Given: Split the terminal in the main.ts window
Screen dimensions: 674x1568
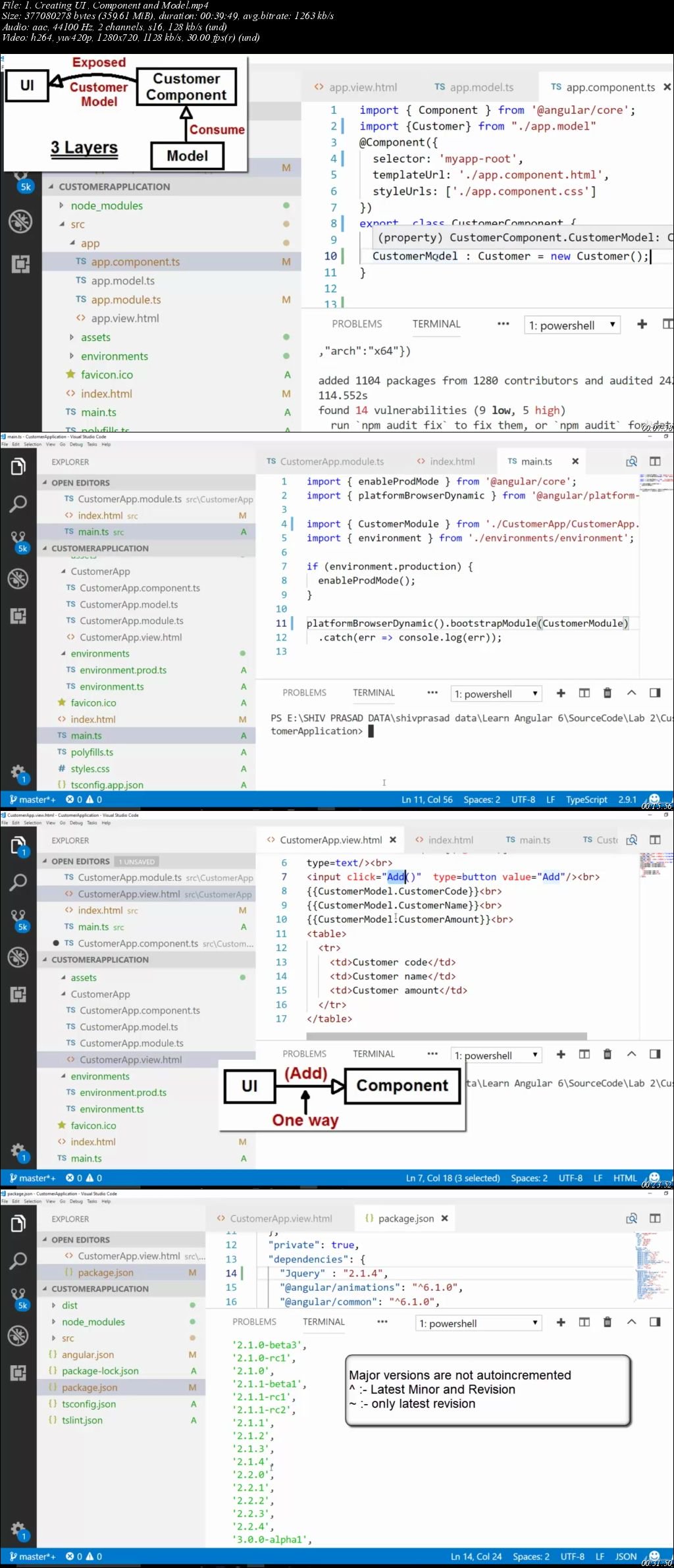Looking at the screenshot, I should coord(584,693).
